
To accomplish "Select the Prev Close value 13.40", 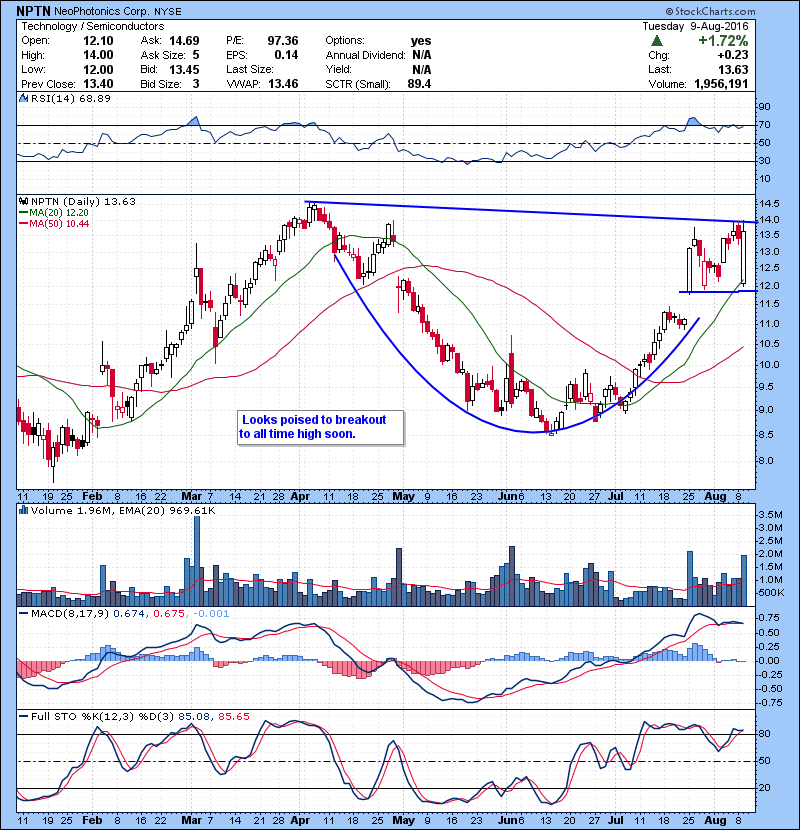I will tap(98, 84).
